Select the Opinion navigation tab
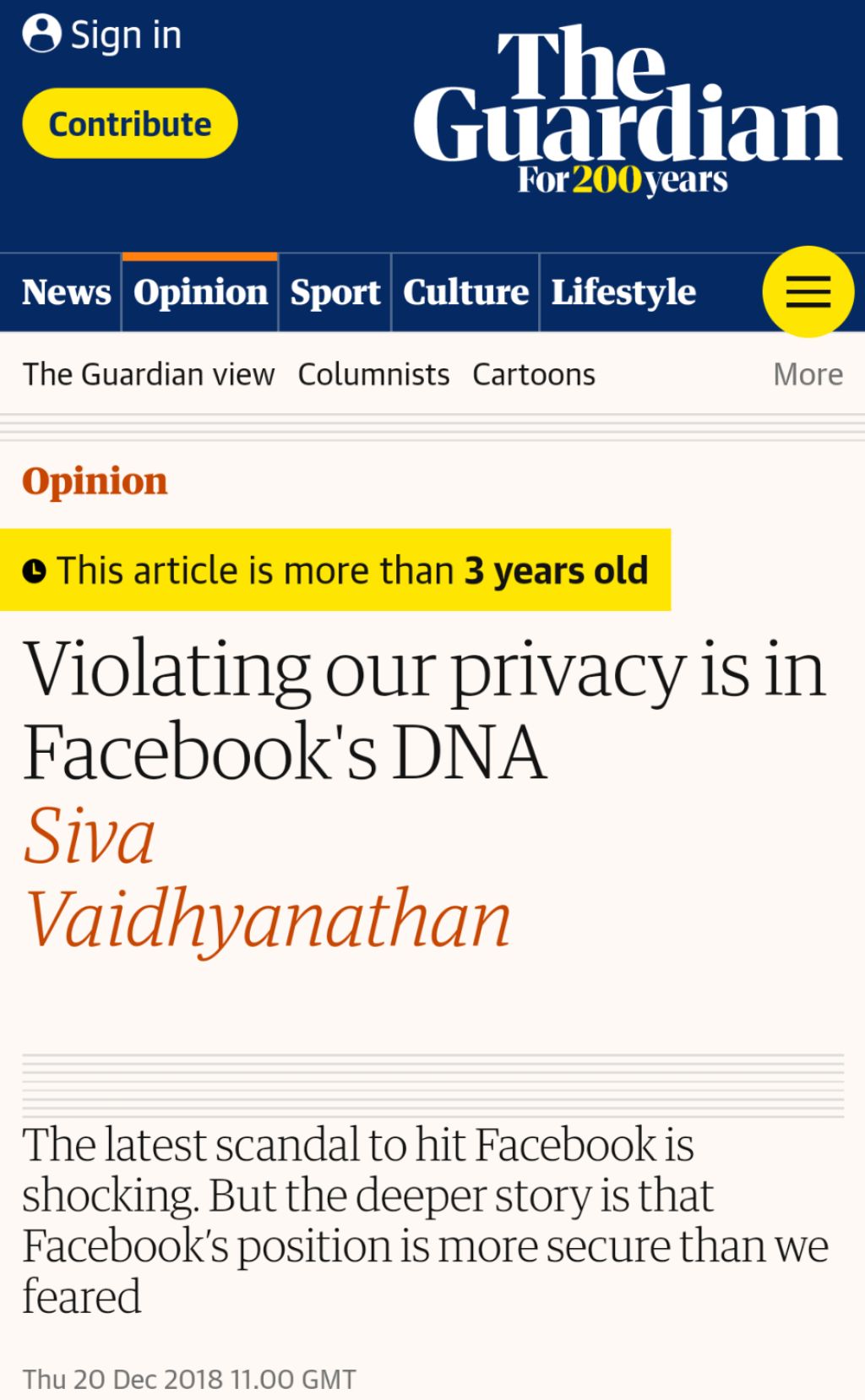This screenshot has height=1400, width=865. coord(200,292)
